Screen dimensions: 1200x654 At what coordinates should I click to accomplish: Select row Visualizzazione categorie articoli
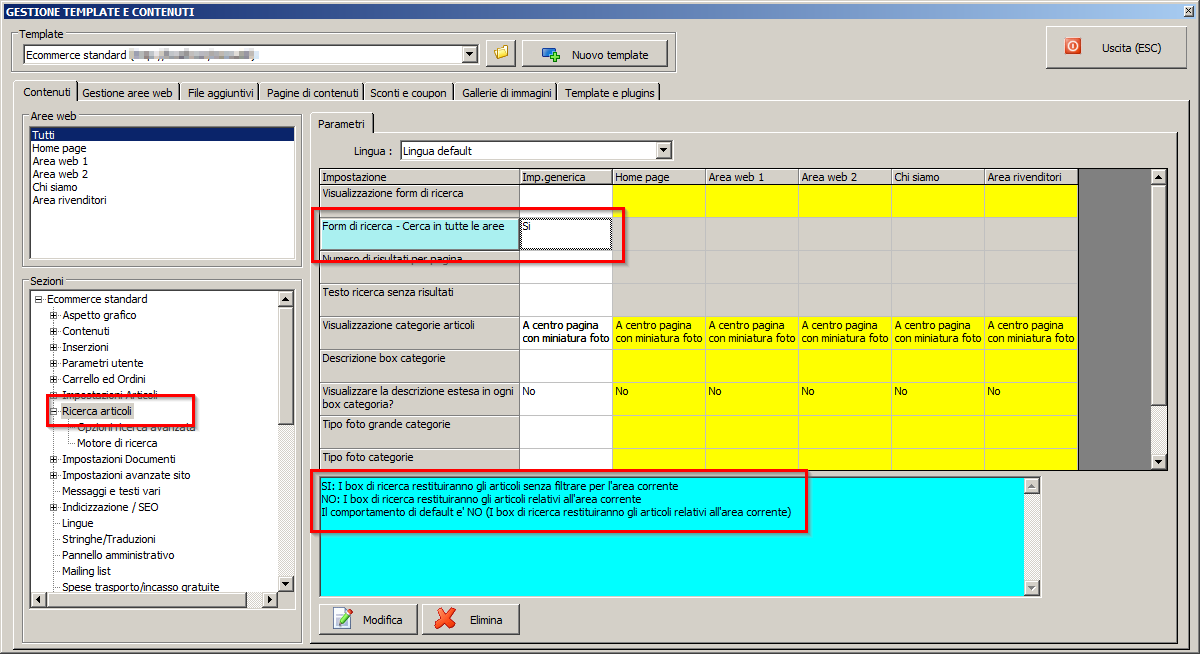coord(419,333)
